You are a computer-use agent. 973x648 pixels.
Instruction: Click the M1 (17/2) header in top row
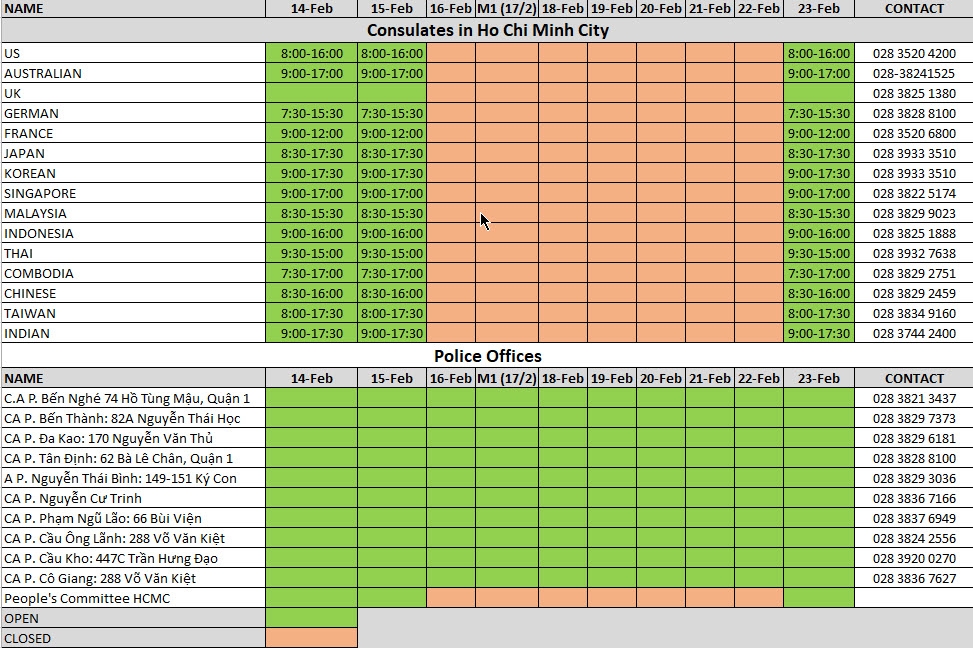coord(506,9)
